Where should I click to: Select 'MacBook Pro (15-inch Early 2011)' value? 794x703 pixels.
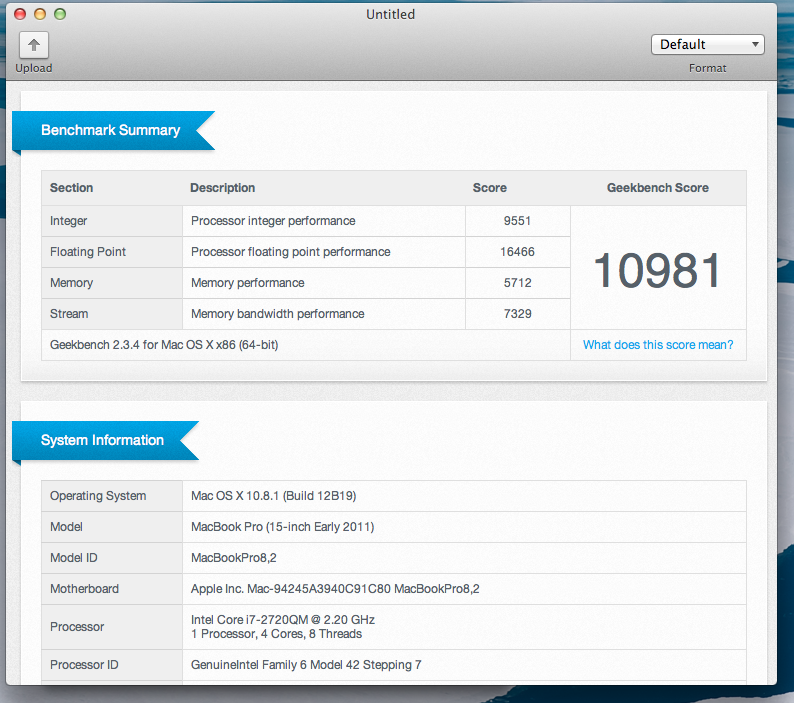click(283, 527)
